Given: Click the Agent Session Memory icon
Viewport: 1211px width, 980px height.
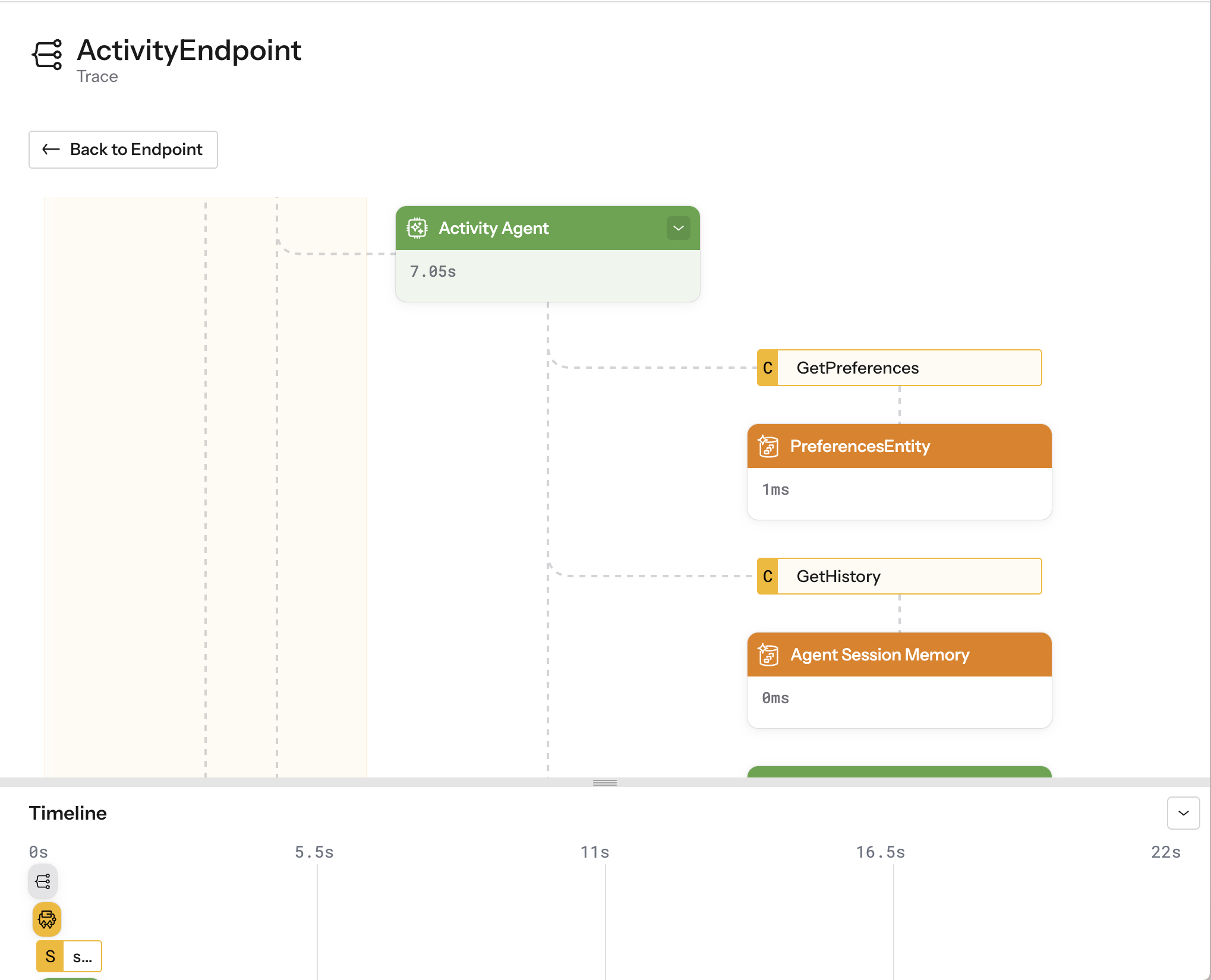Looking at the screenshot, I should click(x=768, y=655).
